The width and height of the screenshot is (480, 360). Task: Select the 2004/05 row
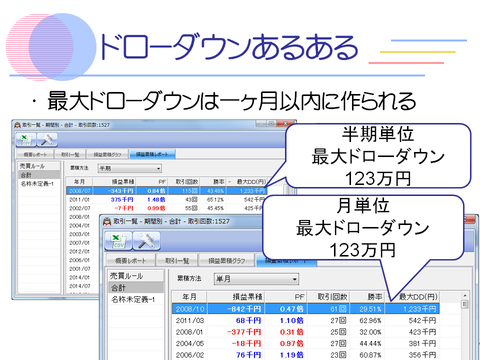pyautogui.click(x=306, y=343)
